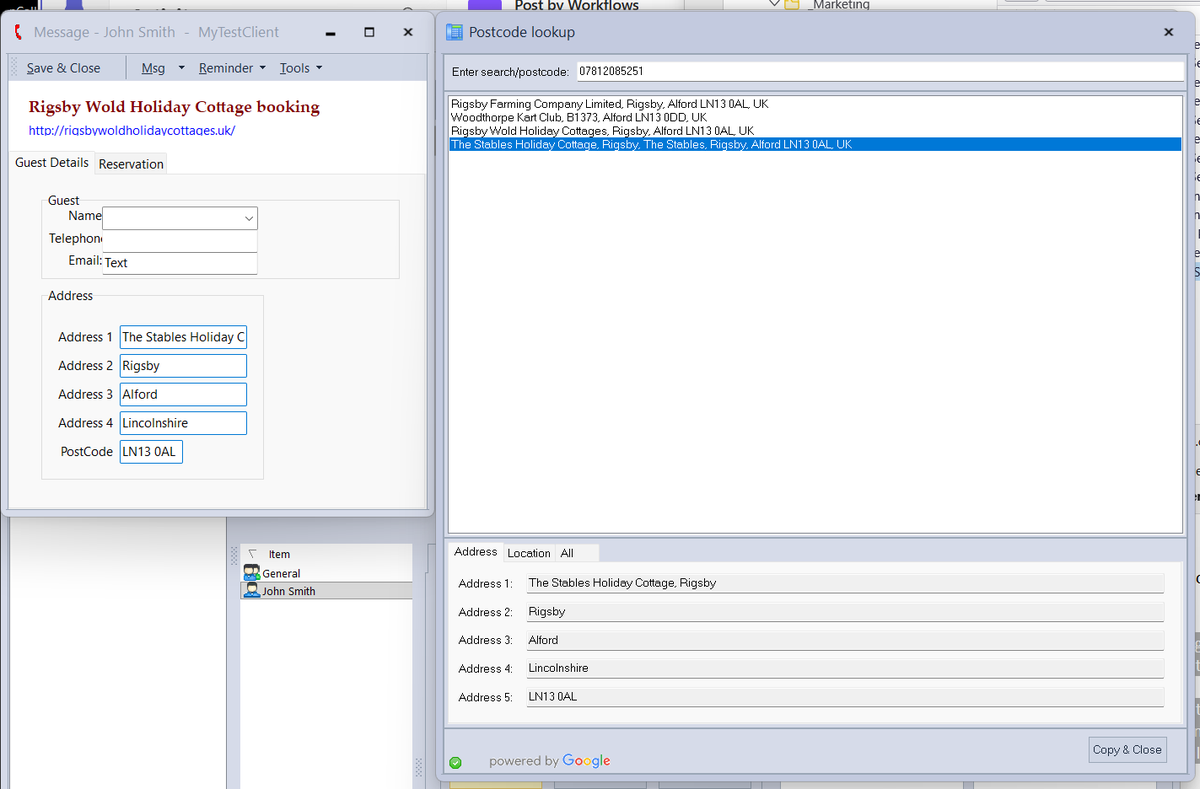
Task: Click the Enter search/postcode input box
Action: tap(878, 72)
